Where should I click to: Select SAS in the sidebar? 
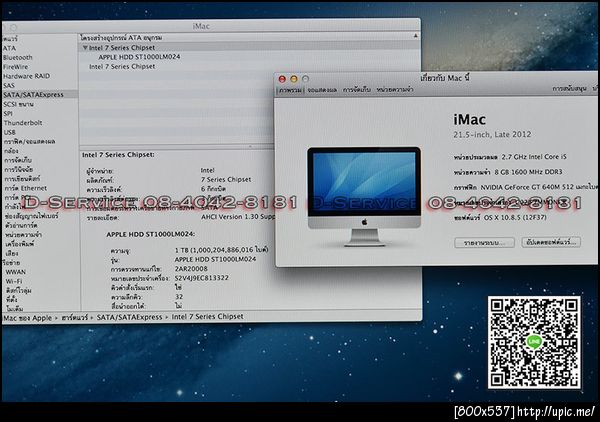click(x=9, y=86)
